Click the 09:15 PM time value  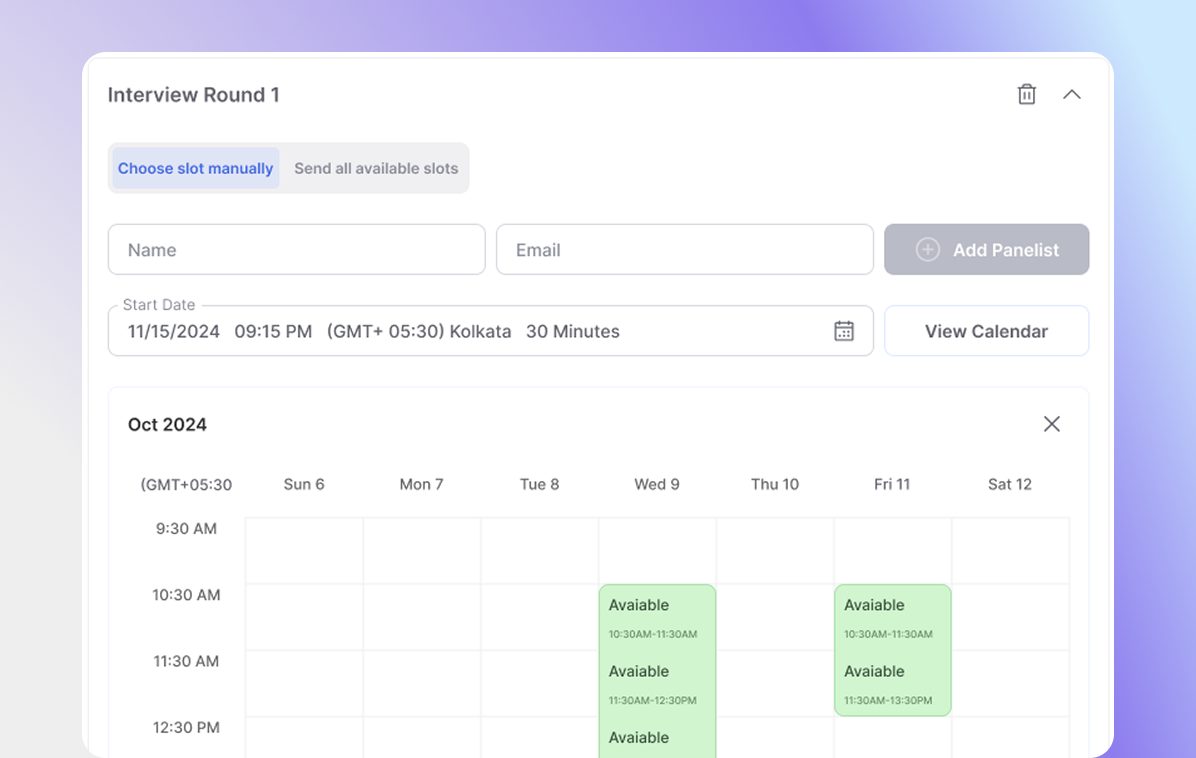273,332
